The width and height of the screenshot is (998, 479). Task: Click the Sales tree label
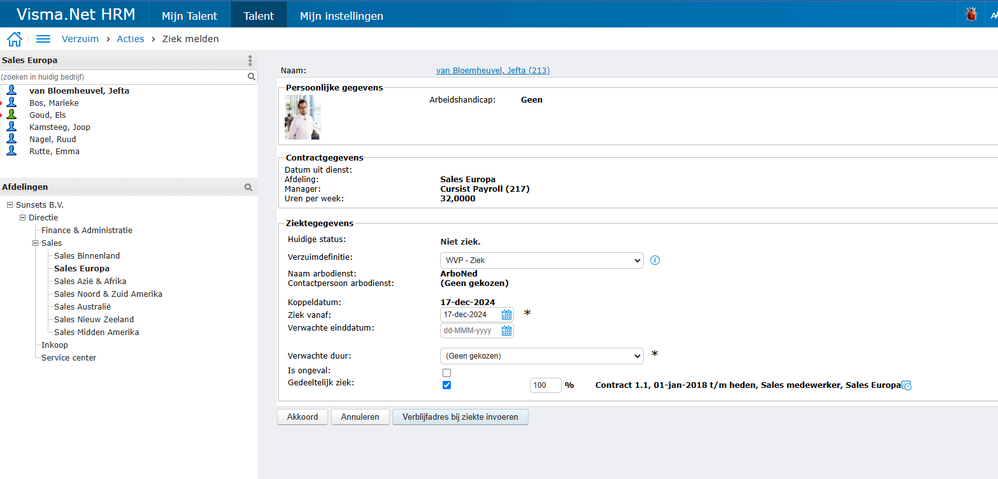click(x=52, y=243)
